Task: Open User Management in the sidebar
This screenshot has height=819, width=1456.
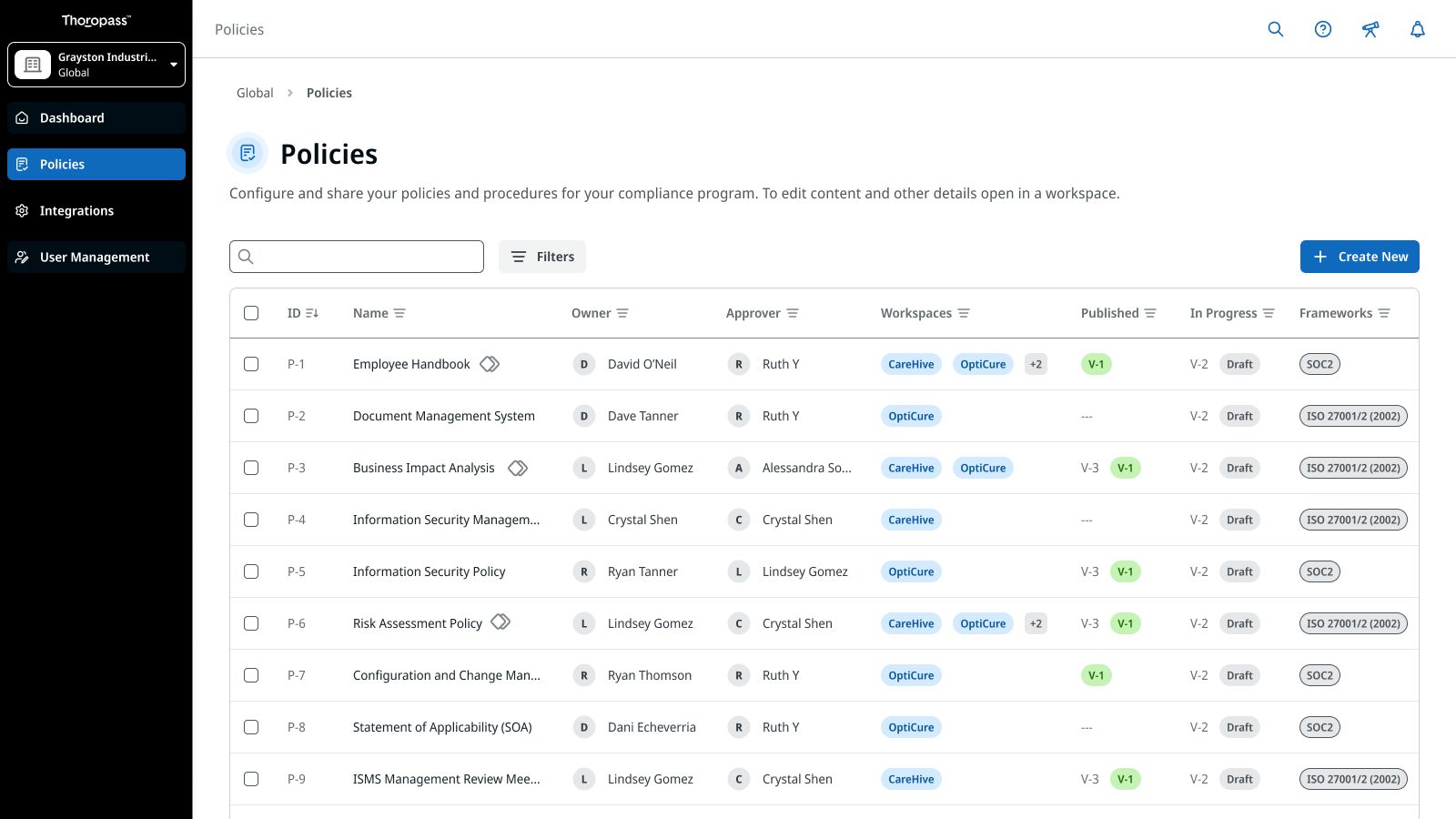Action: click(x=96, y=258)
